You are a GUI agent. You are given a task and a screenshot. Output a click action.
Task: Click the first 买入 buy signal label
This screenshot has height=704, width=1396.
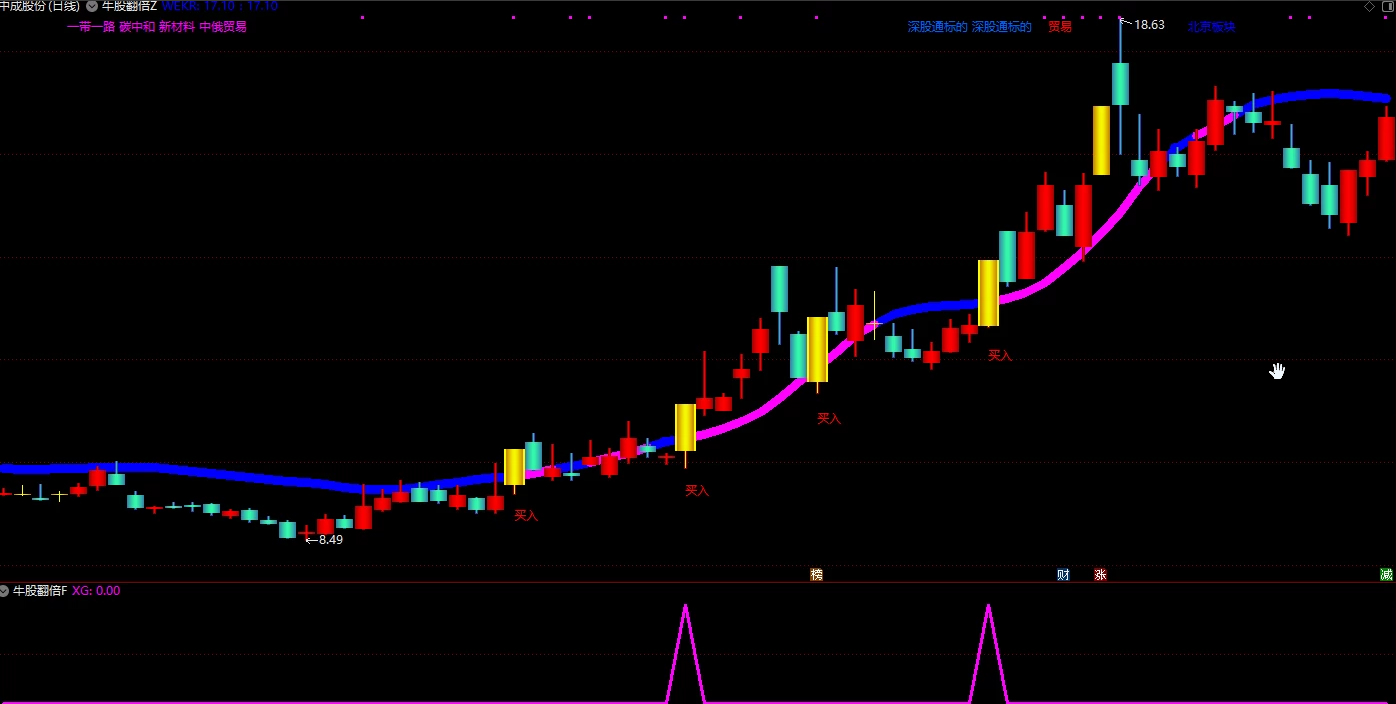click(526, 516)
